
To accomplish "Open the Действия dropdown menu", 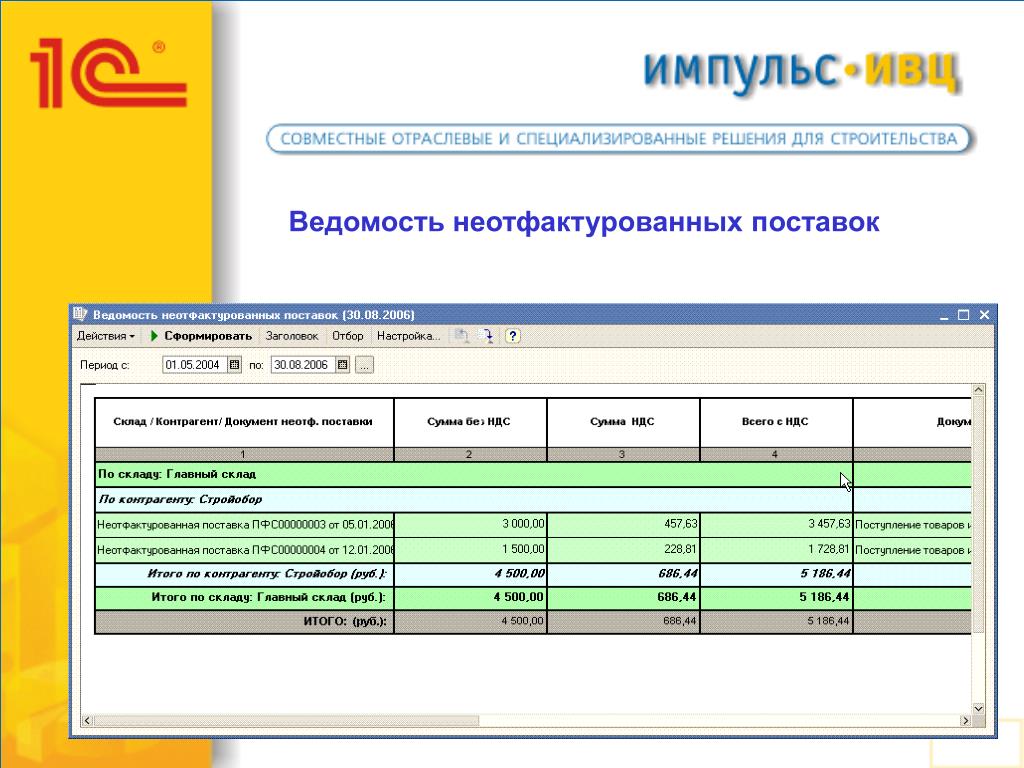I will point(106,336).
